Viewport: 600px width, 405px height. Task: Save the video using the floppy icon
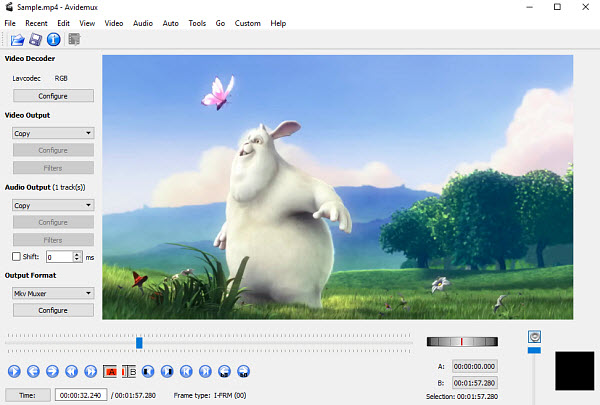36,39
